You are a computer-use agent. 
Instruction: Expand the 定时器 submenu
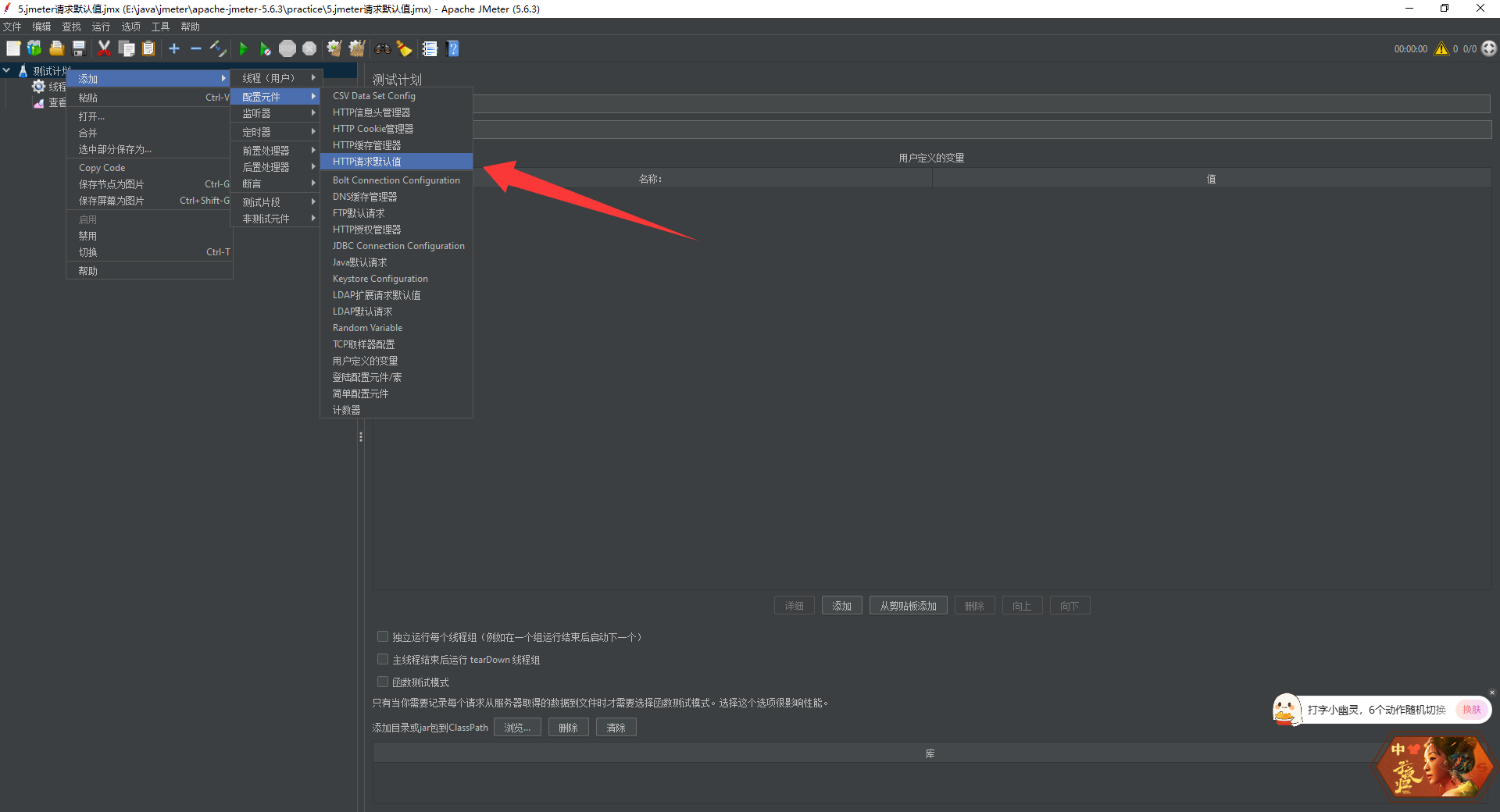275,132
